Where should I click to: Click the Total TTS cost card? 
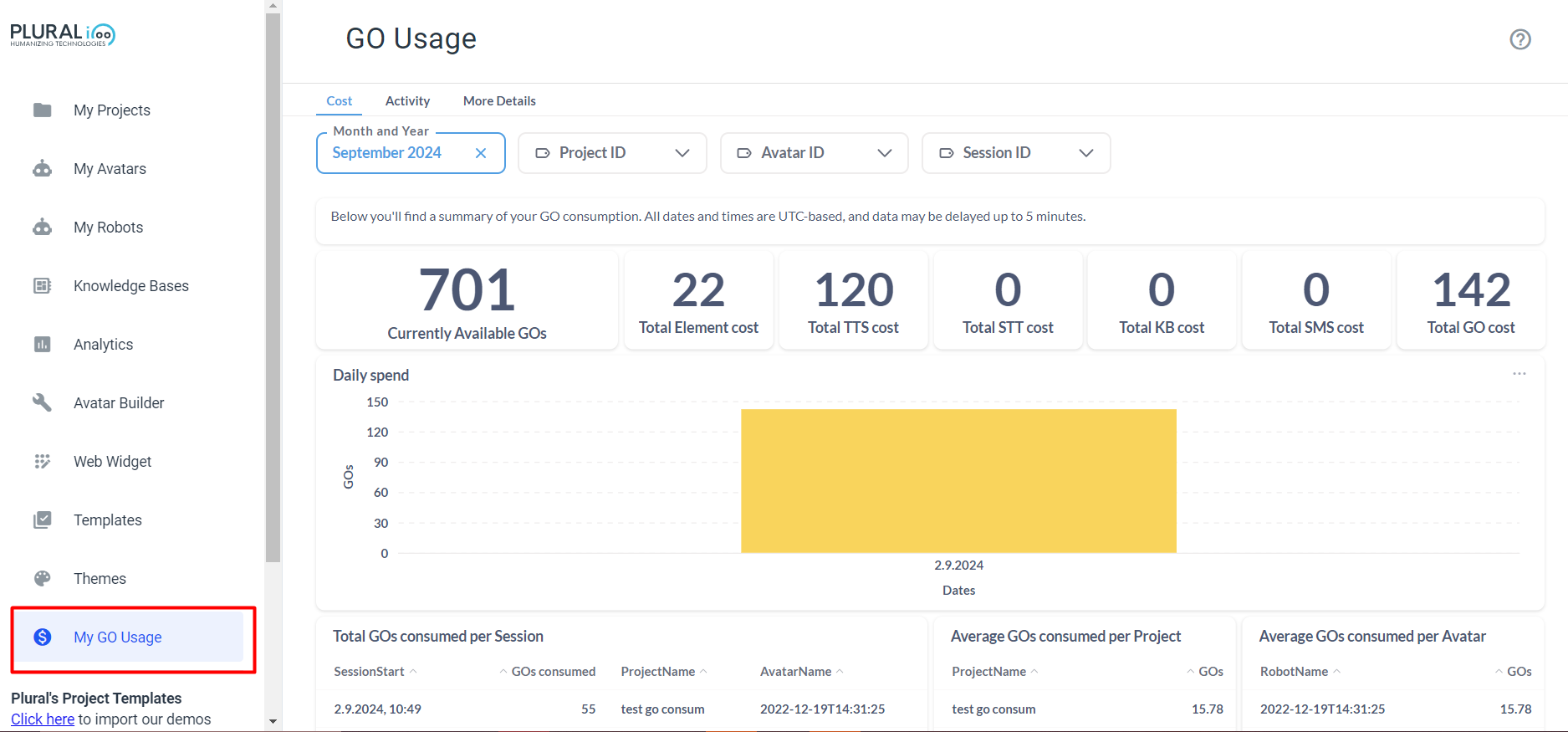(853, 300)
